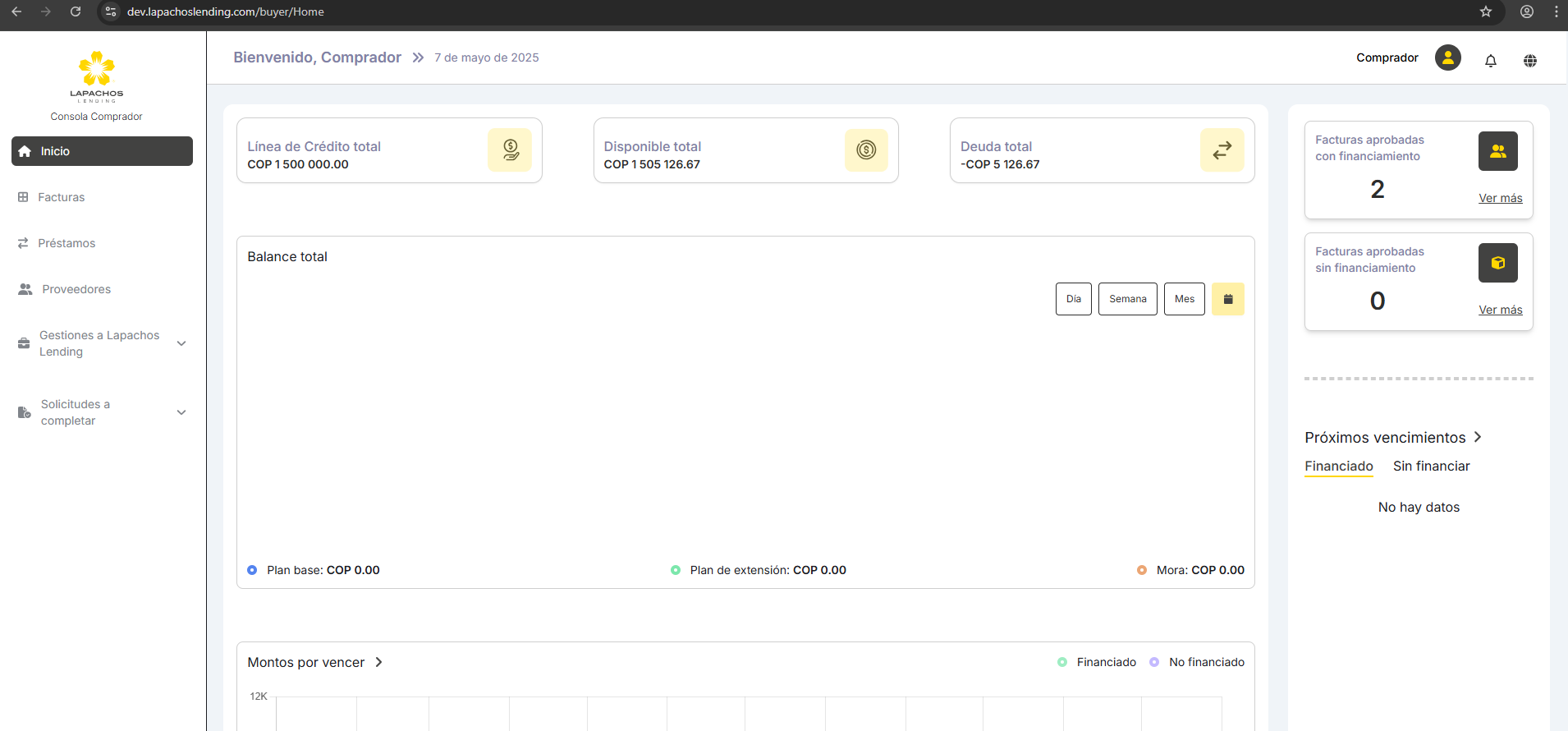
Task: Click the Línea de Crédito money icon
Action: pos(510,150)
